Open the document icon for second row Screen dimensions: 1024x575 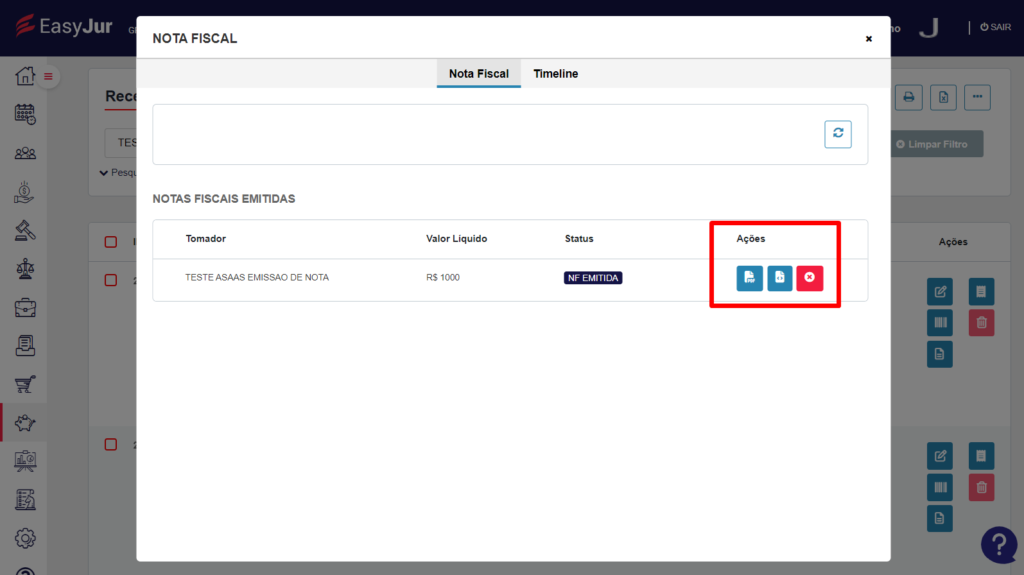tap(940, 519)
